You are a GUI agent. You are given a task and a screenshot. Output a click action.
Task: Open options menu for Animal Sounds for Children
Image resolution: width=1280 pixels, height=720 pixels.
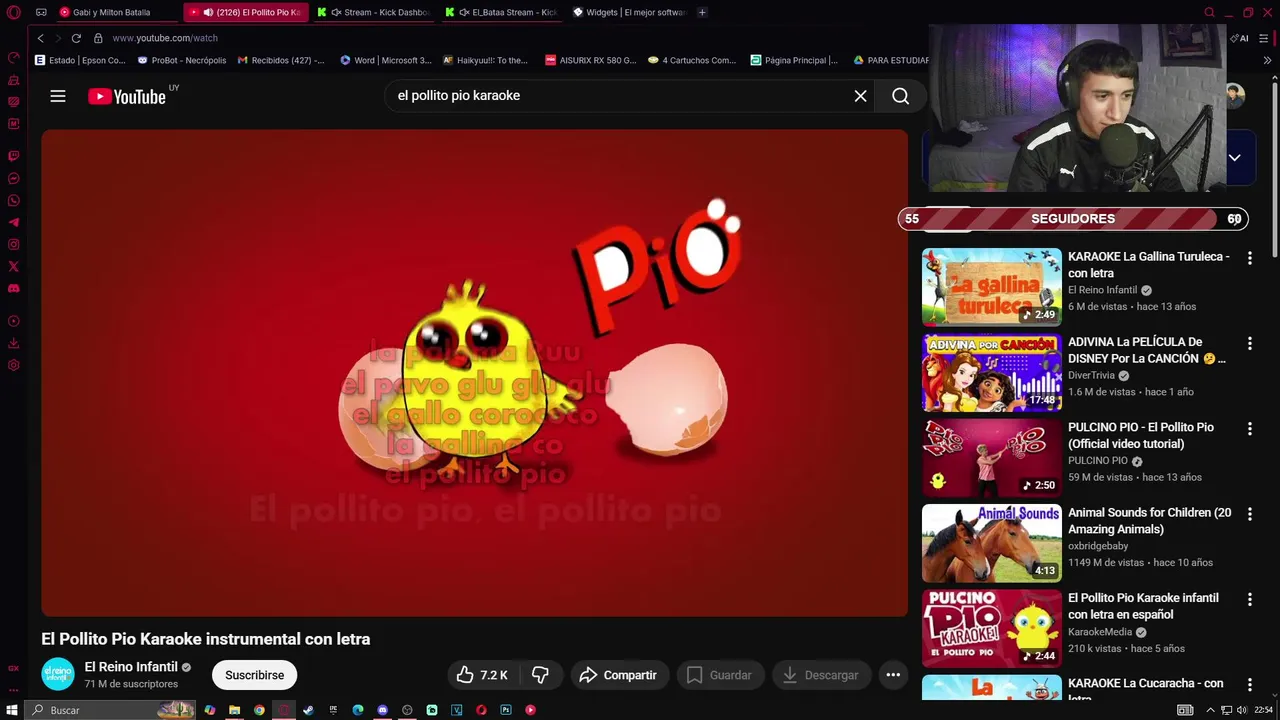[x=1249, y=514]
